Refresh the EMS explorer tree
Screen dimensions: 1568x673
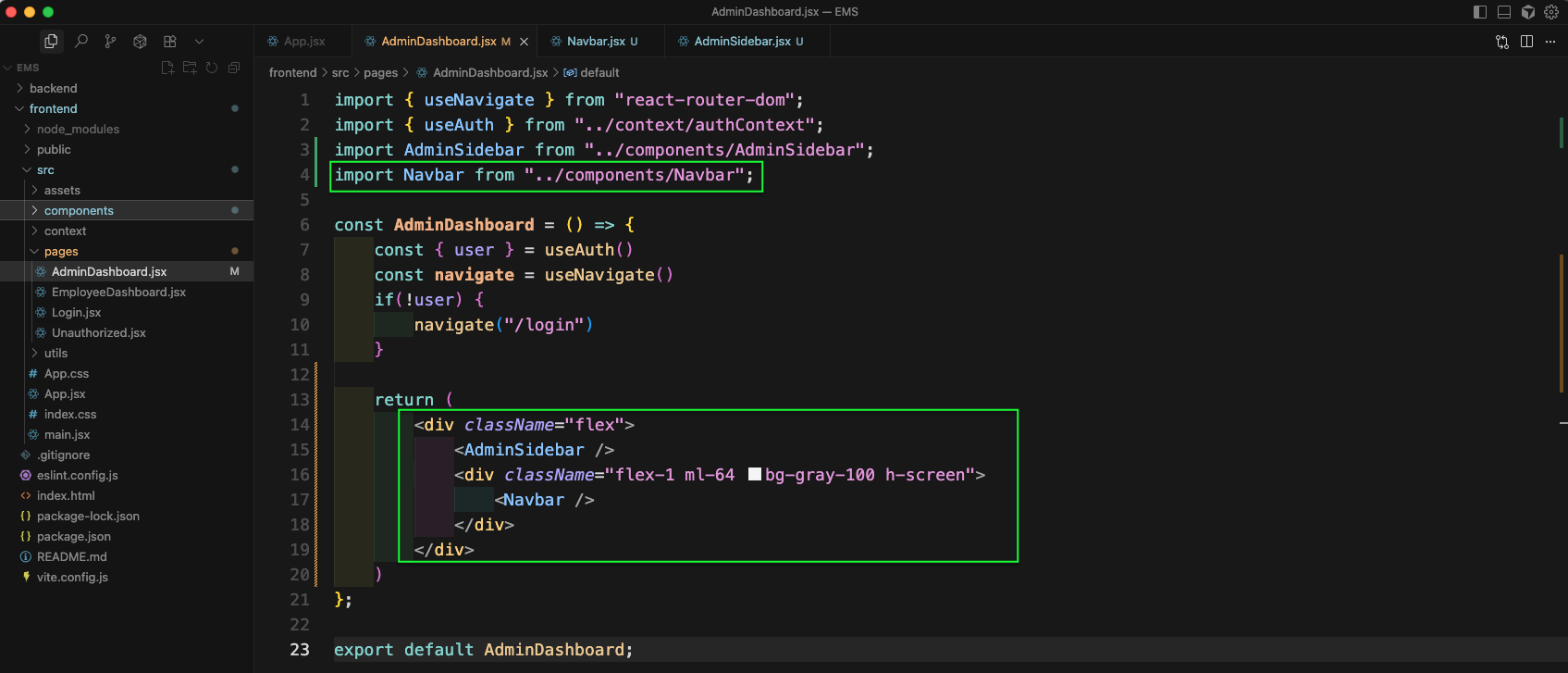tap(212, 68)
